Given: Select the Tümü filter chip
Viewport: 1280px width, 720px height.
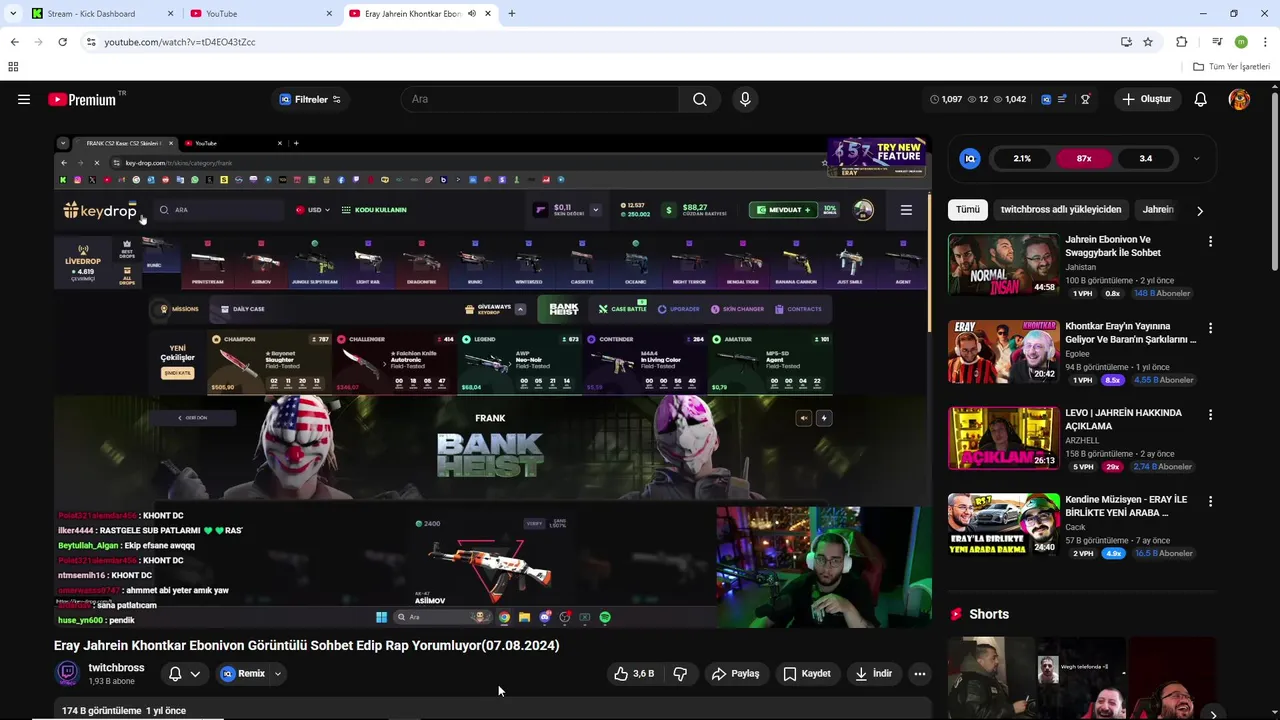Looking at the screenshot, I should (x=968, y=210).
